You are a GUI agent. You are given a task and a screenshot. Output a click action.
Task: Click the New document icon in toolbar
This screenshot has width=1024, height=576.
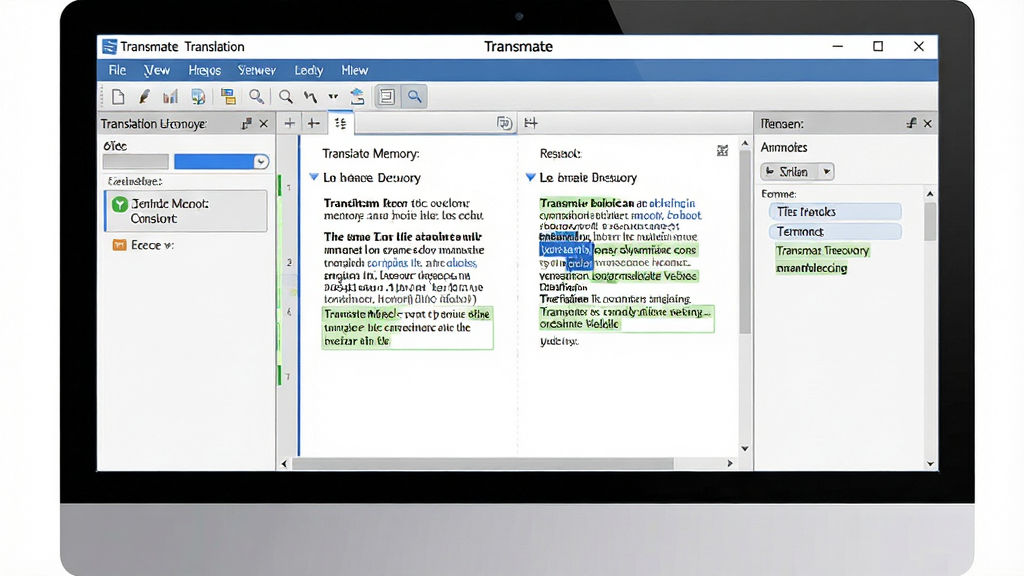pyautogui.click(x=118, y=97)
